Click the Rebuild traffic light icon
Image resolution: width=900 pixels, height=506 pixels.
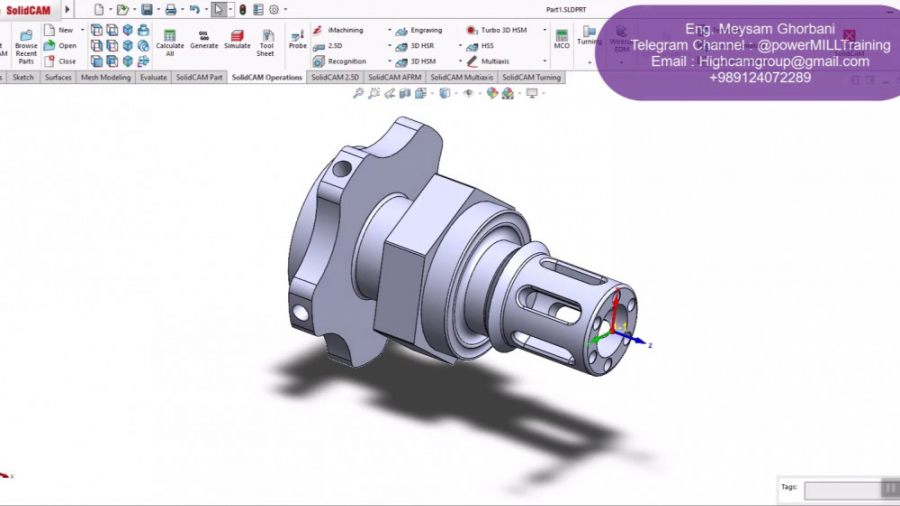click(243, 10)
